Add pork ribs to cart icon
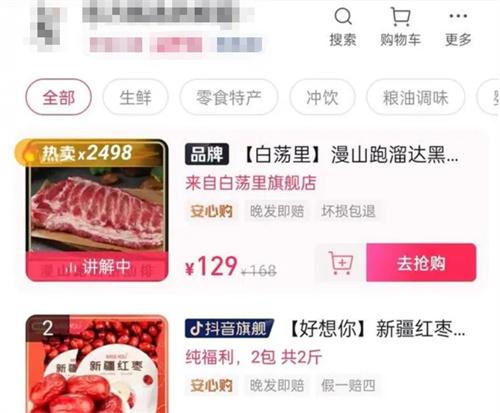The width and height of the screenshot is (500, 413). click(341, 263)
